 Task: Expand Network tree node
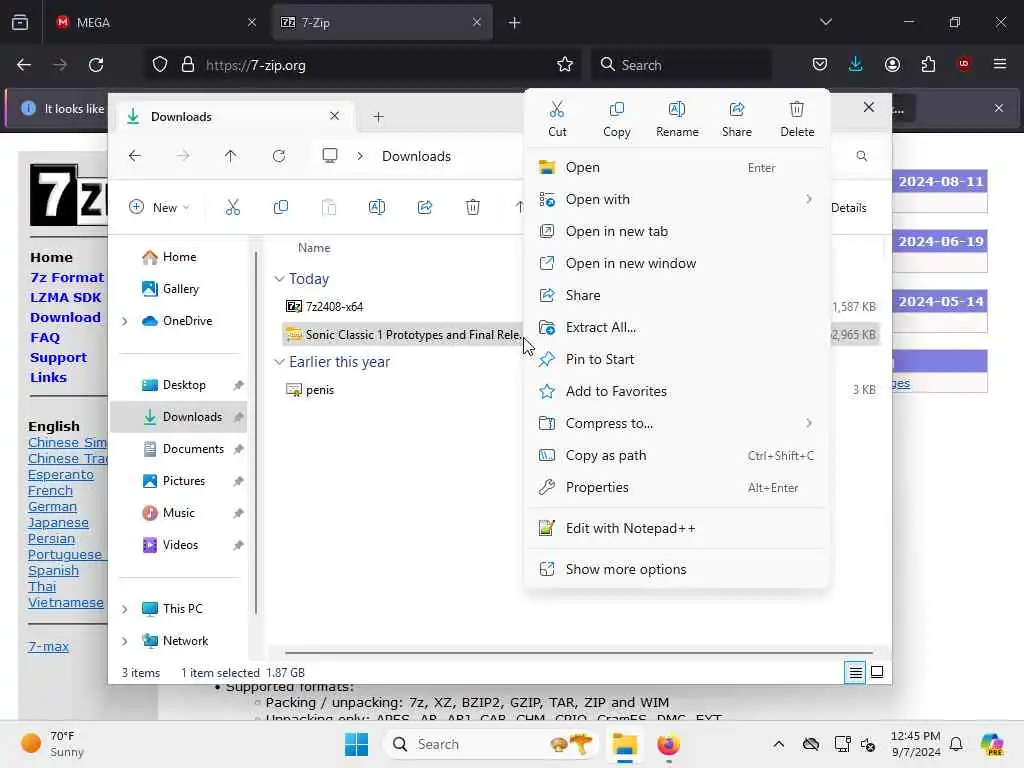click(125, 641)
